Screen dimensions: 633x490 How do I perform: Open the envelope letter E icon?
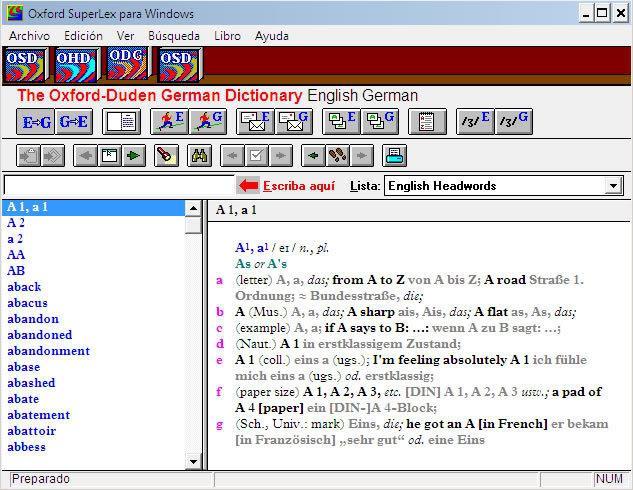coord(255,121)
